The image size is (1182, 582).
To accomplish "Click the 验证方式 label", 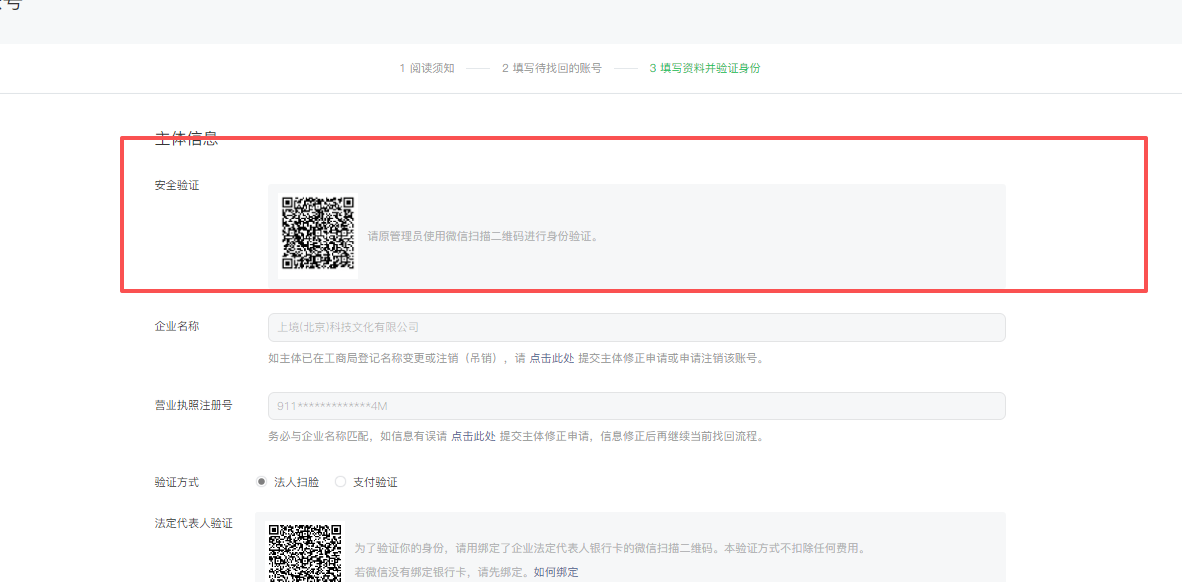I will (177, 482).
